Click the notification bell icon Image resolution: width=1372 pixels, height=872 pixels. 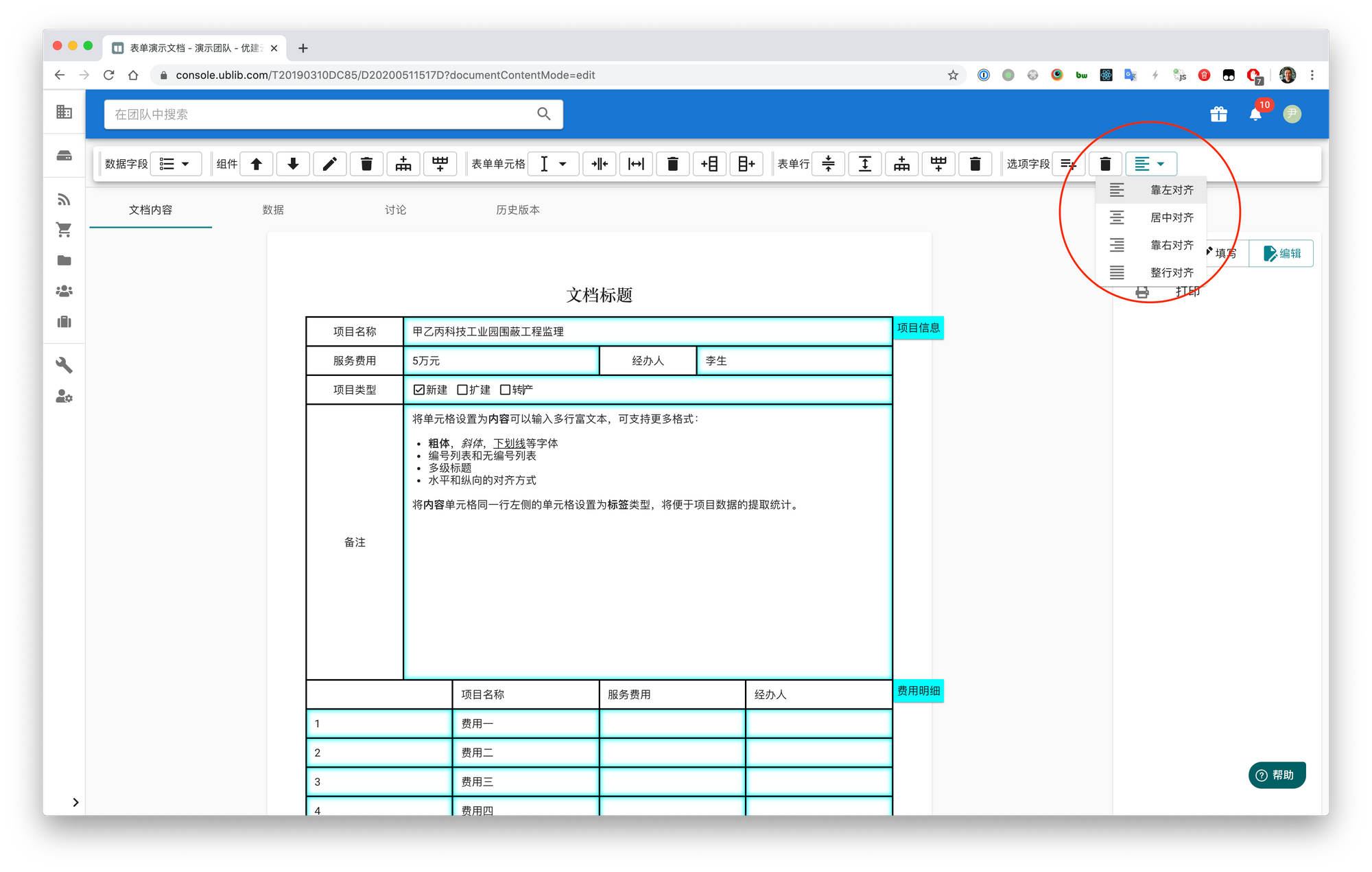pyautogui.click(x=1255, y=115)
